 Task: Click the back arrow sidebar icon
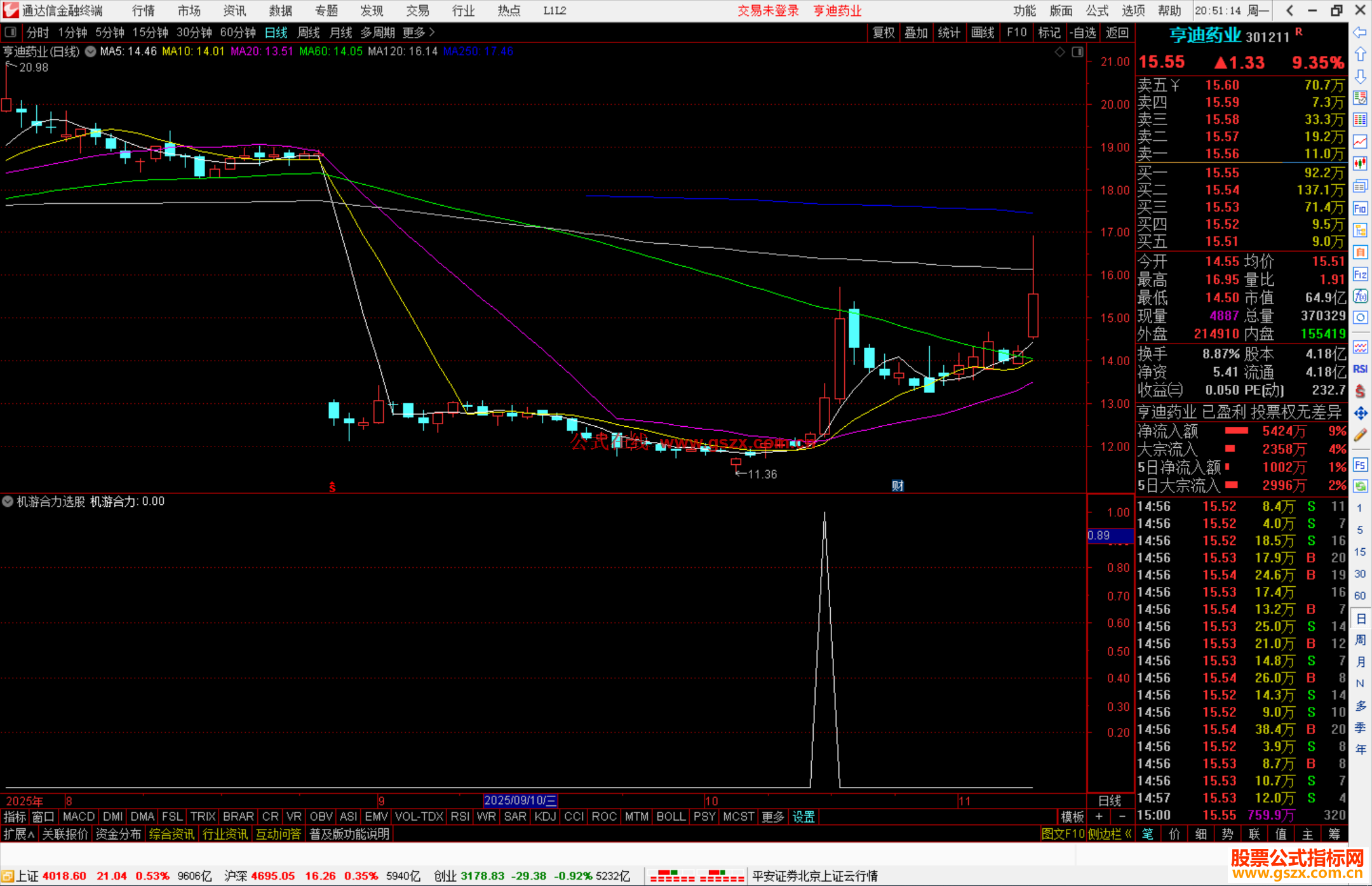coord(1360,32)
